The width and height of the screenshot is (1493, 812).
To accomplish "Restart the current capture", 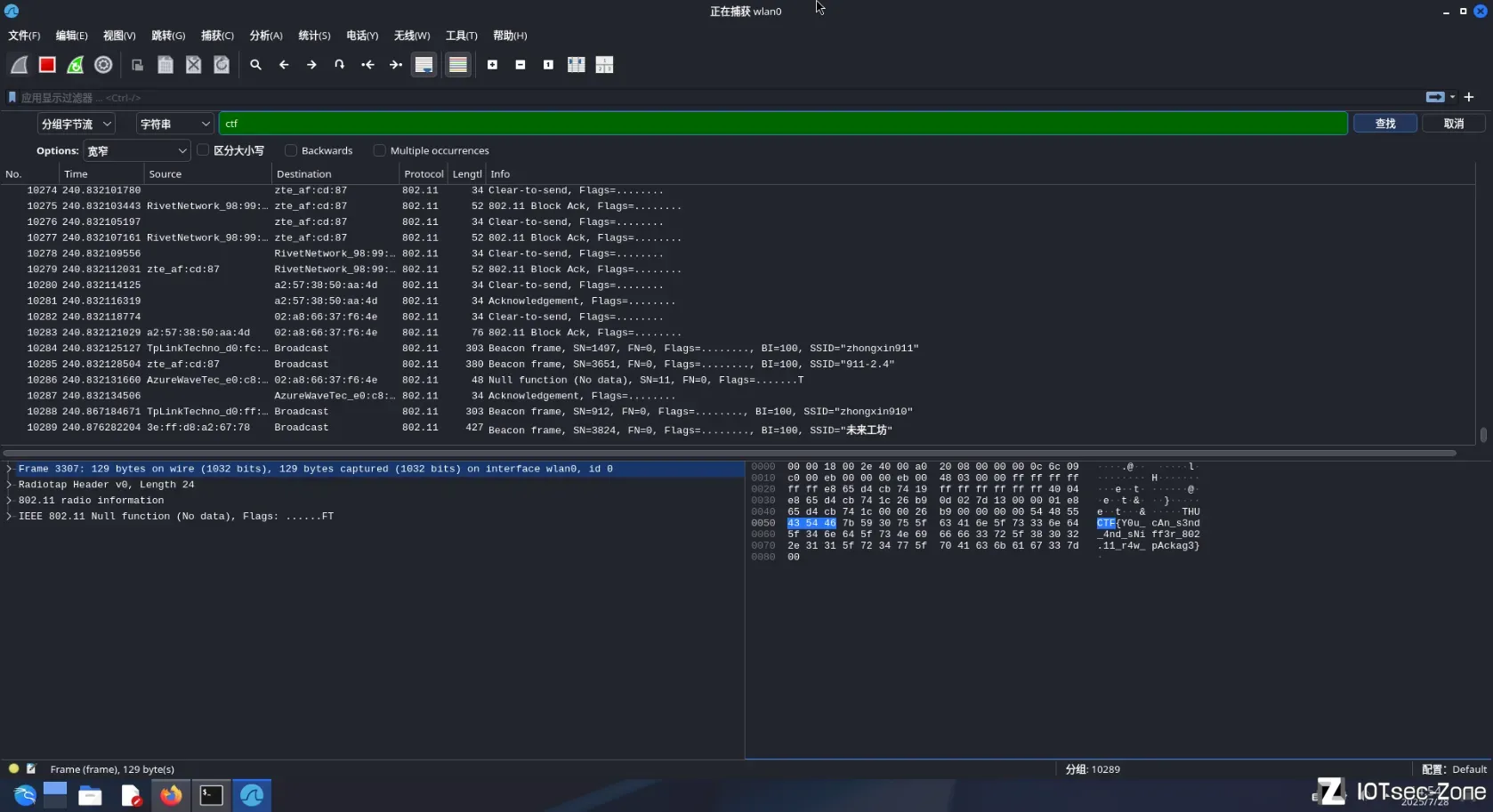I will pyautogui.click(x=76, y=65).
